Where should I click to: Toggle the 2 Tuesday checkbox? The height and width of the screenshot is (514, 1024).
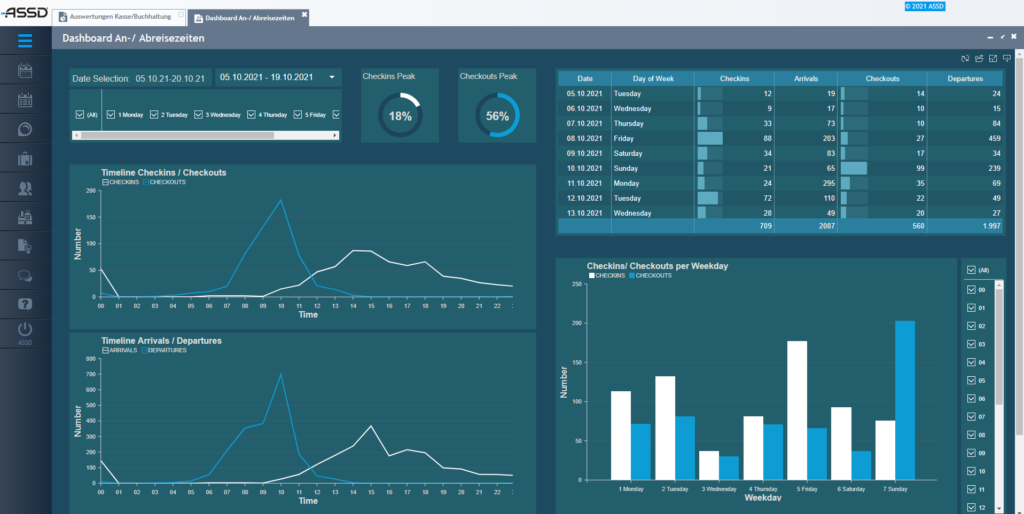tap(155, 114)
